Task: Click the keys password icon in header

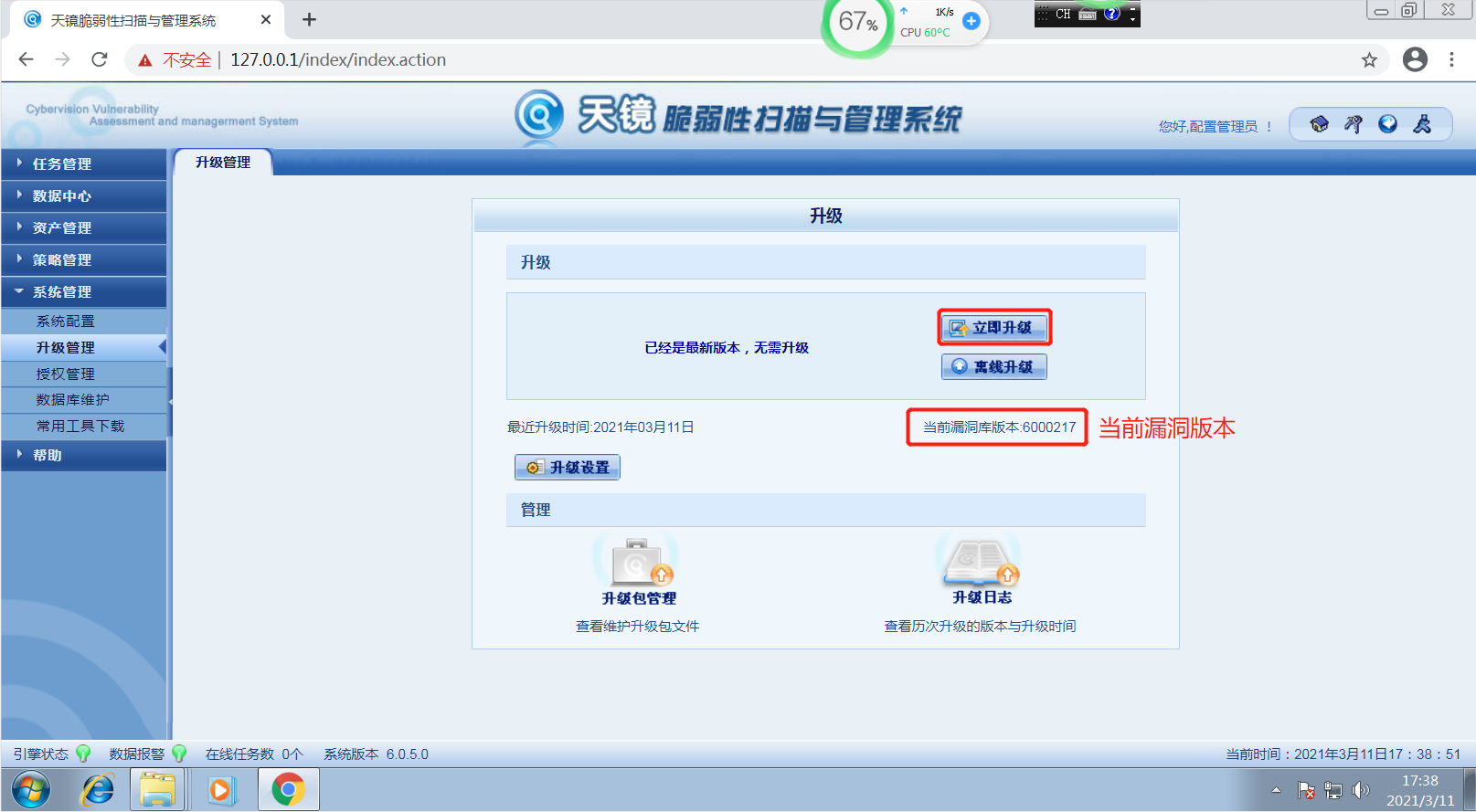Action: [x=1354, y=124]
